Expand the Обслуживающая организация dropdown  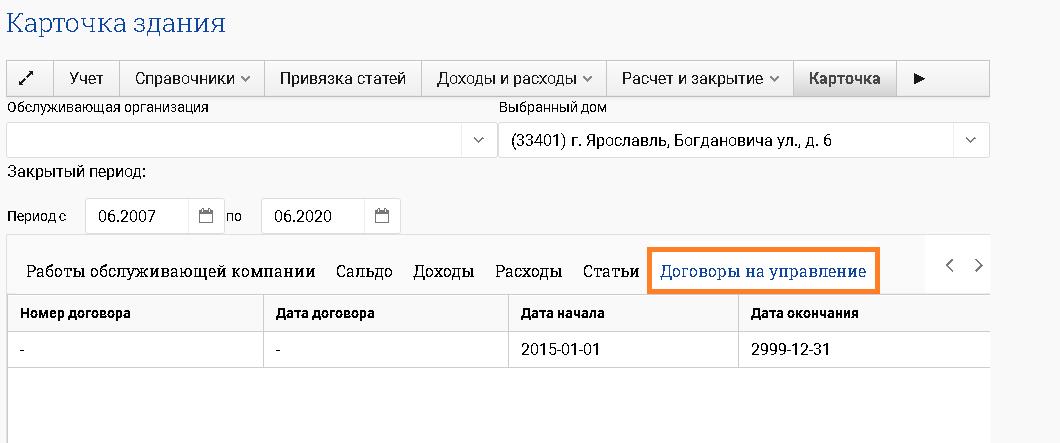tap(478, 141)
